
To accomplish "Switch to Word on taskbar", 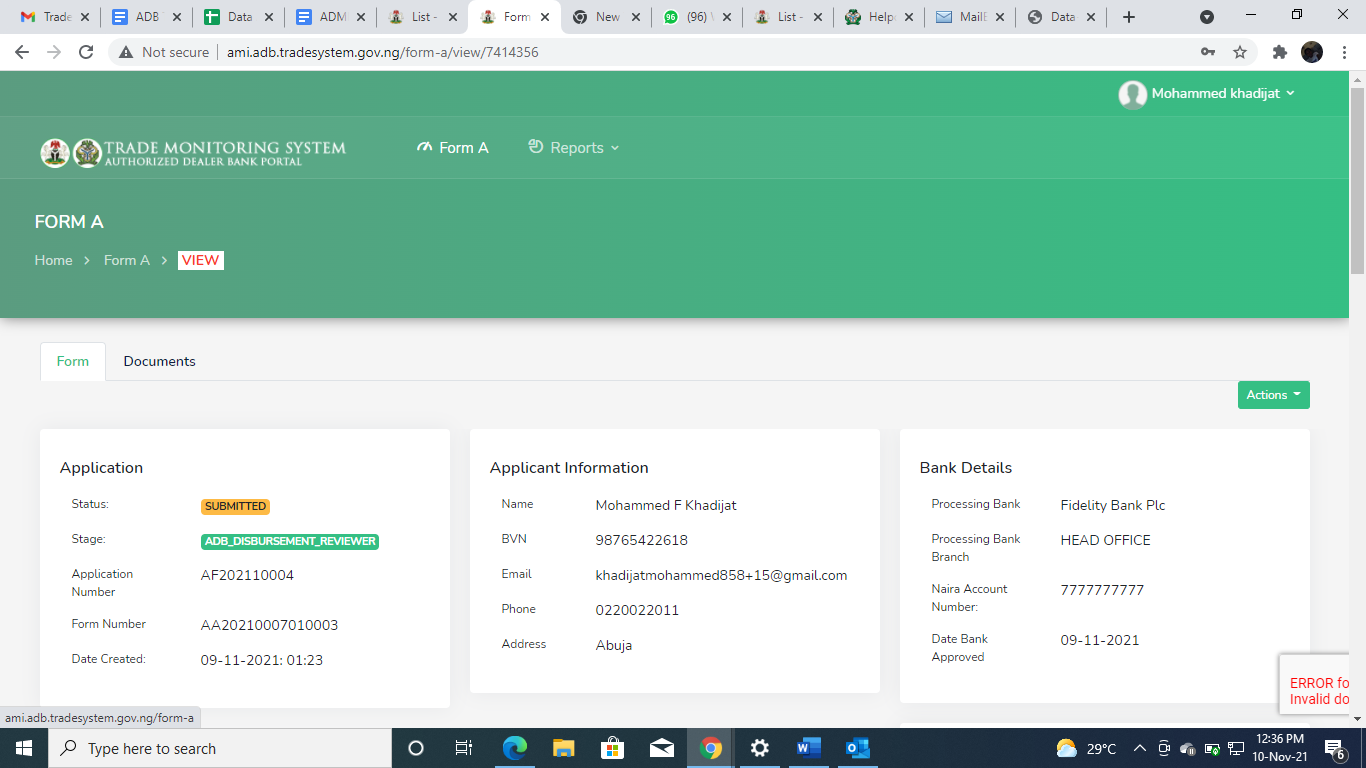I will point(808,748).
